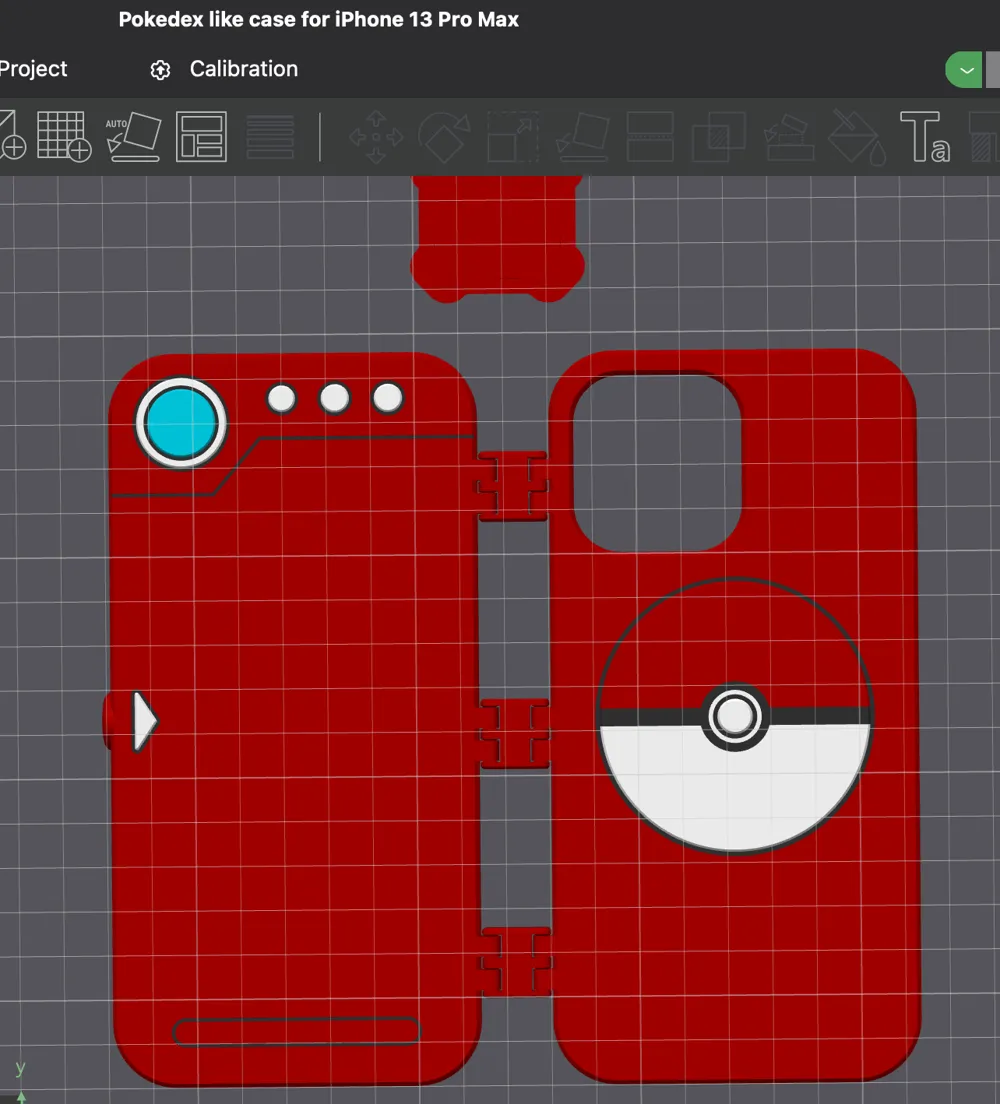Choose the Lay on face tool
This screenshot has width=1000, height=1104.
click(582, 137)
